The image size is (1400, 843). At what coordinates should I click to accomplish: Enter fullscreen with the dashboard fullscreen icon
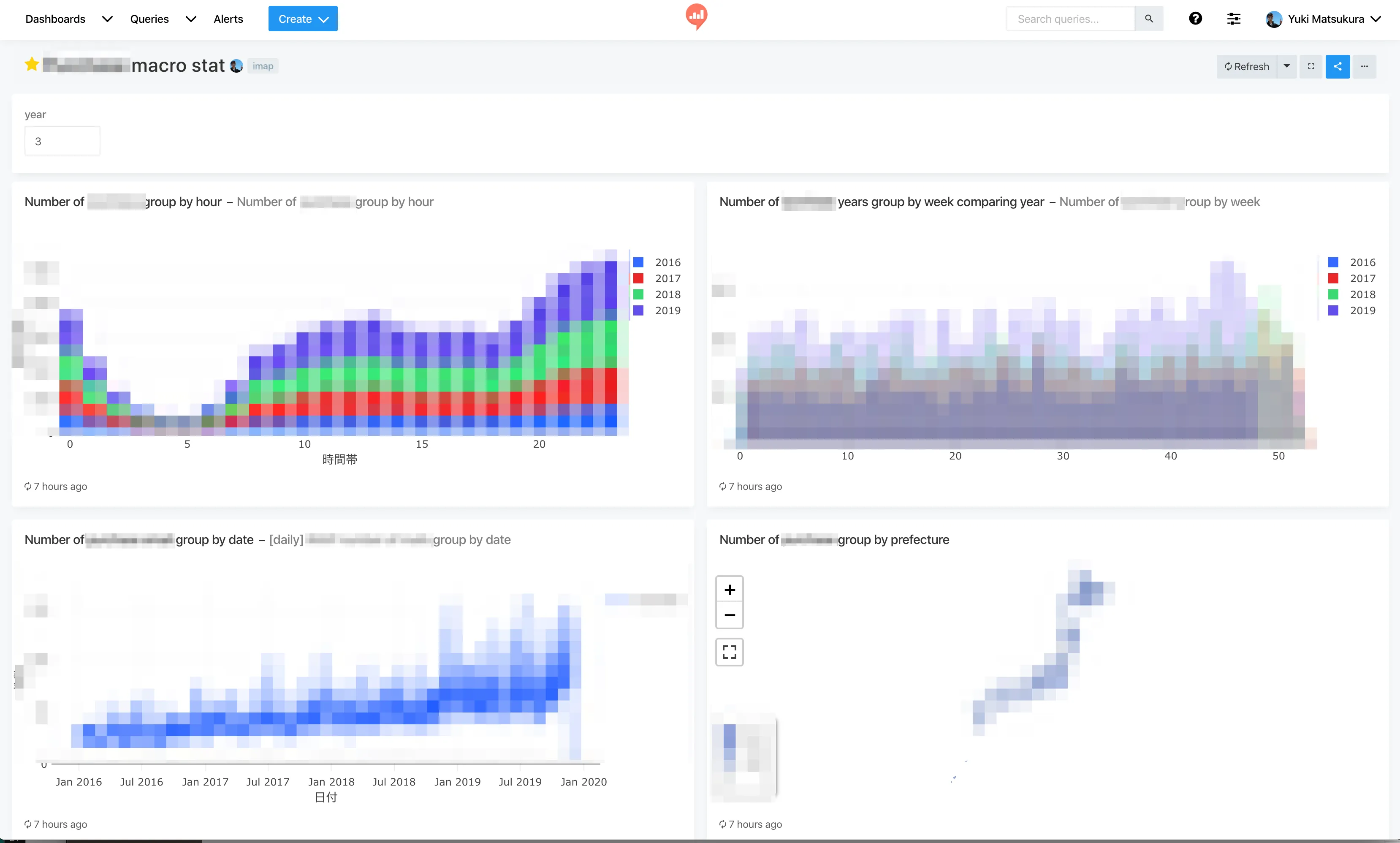pos(1311,66)
